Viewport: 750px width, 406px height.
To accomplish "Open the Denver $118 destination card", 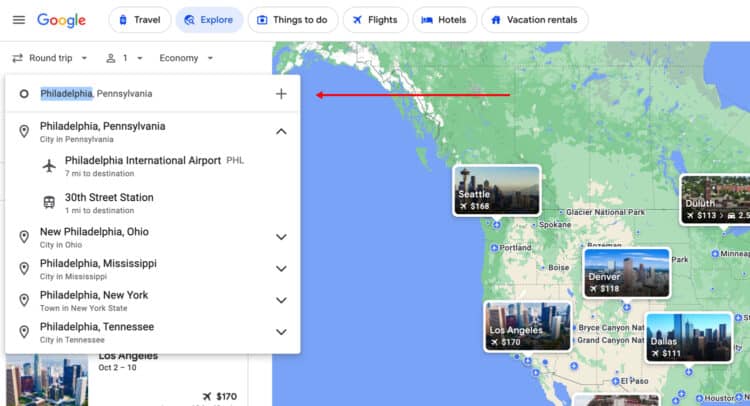I will (627, 272).
